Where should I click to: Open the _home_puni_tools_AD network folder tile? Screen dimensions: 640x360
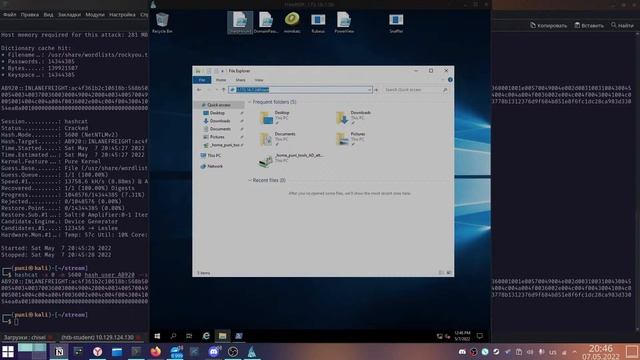291,160
